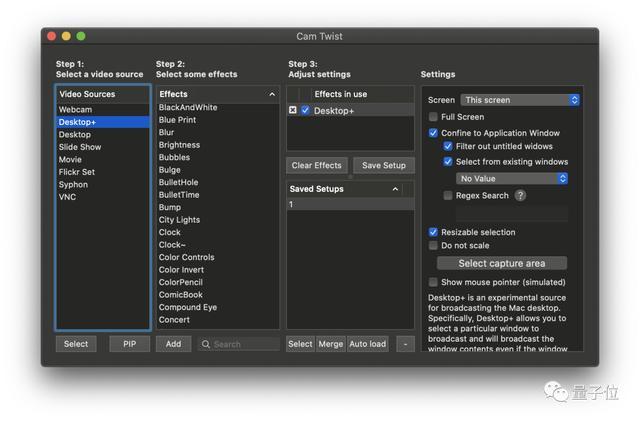The image size is (640, 421).
Task: Select BlackAndWhite effect
Action: [x=218, y=107]
